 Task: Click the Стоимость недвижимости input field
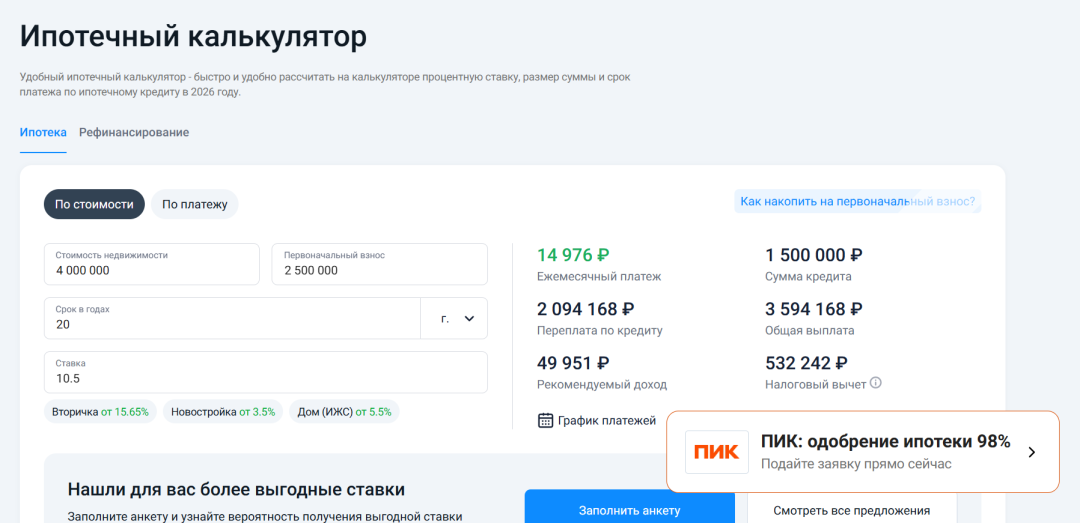click(x=152, y=264)
